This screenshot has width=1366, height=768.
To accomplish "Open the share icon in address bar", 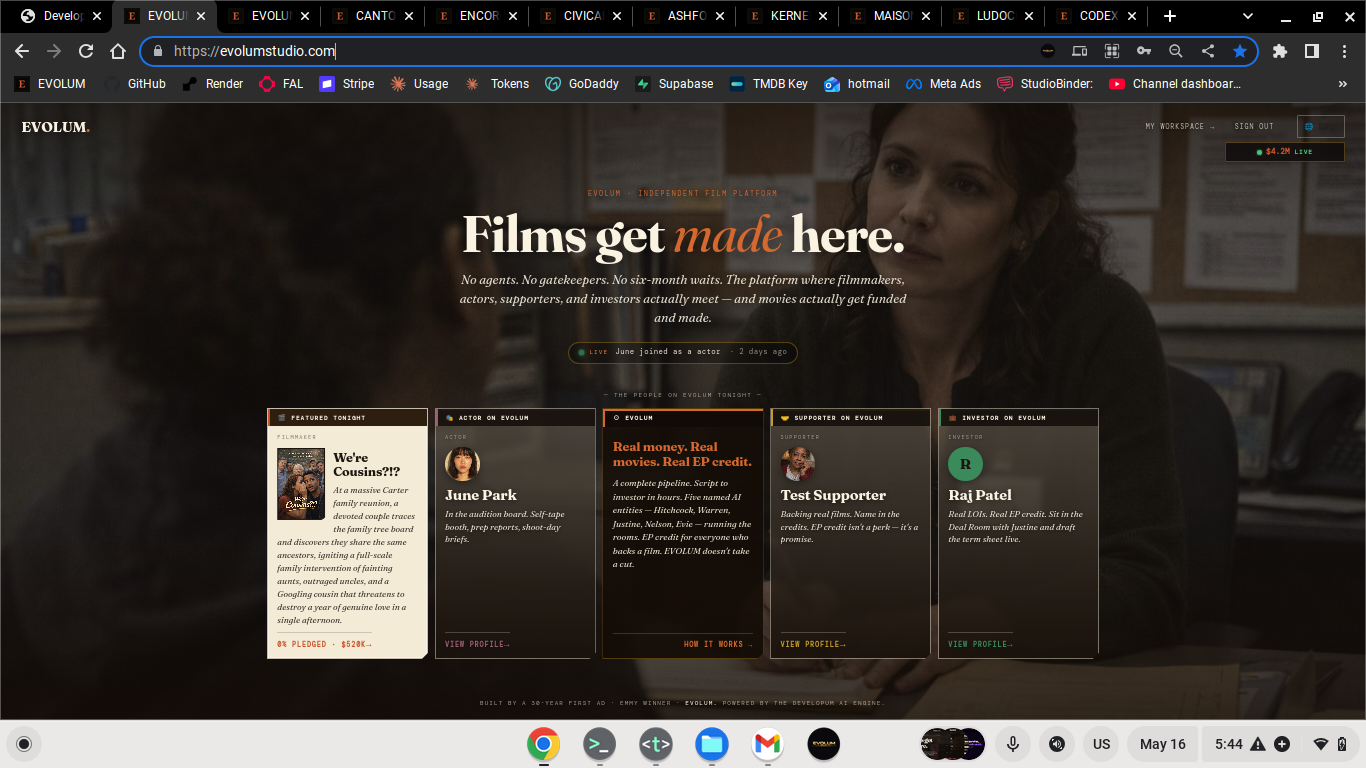I will pyautogui.click(x=1208, y=51).
